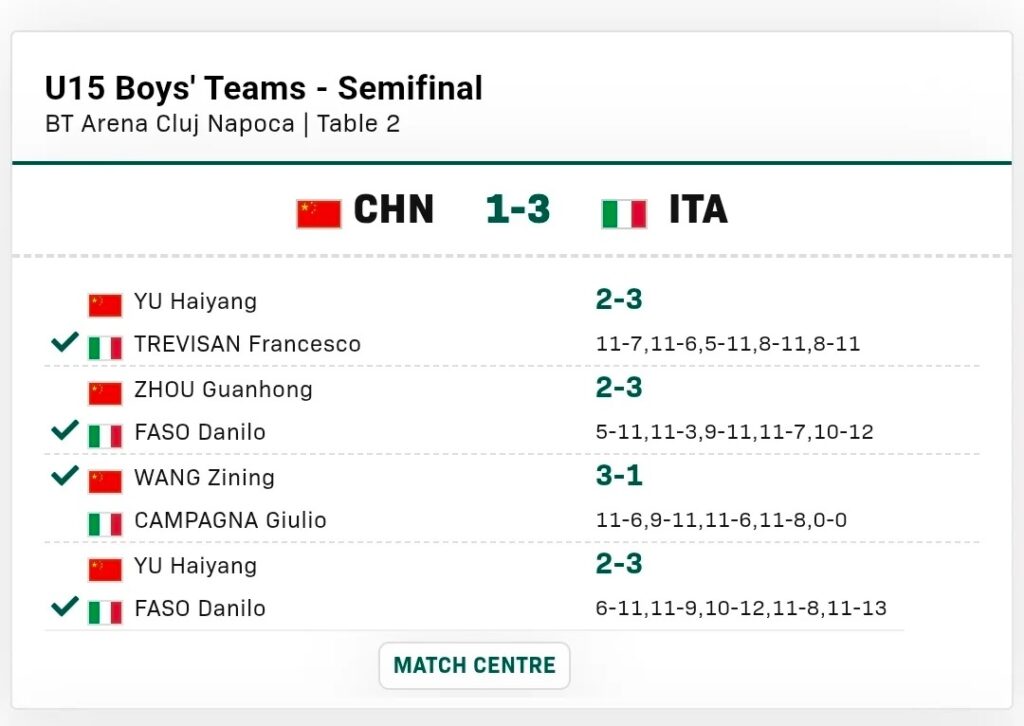This screenshot has width=1024, height=726.
Task: Click the flag beside ZHOU Guanhong
Action: point(105,392)
